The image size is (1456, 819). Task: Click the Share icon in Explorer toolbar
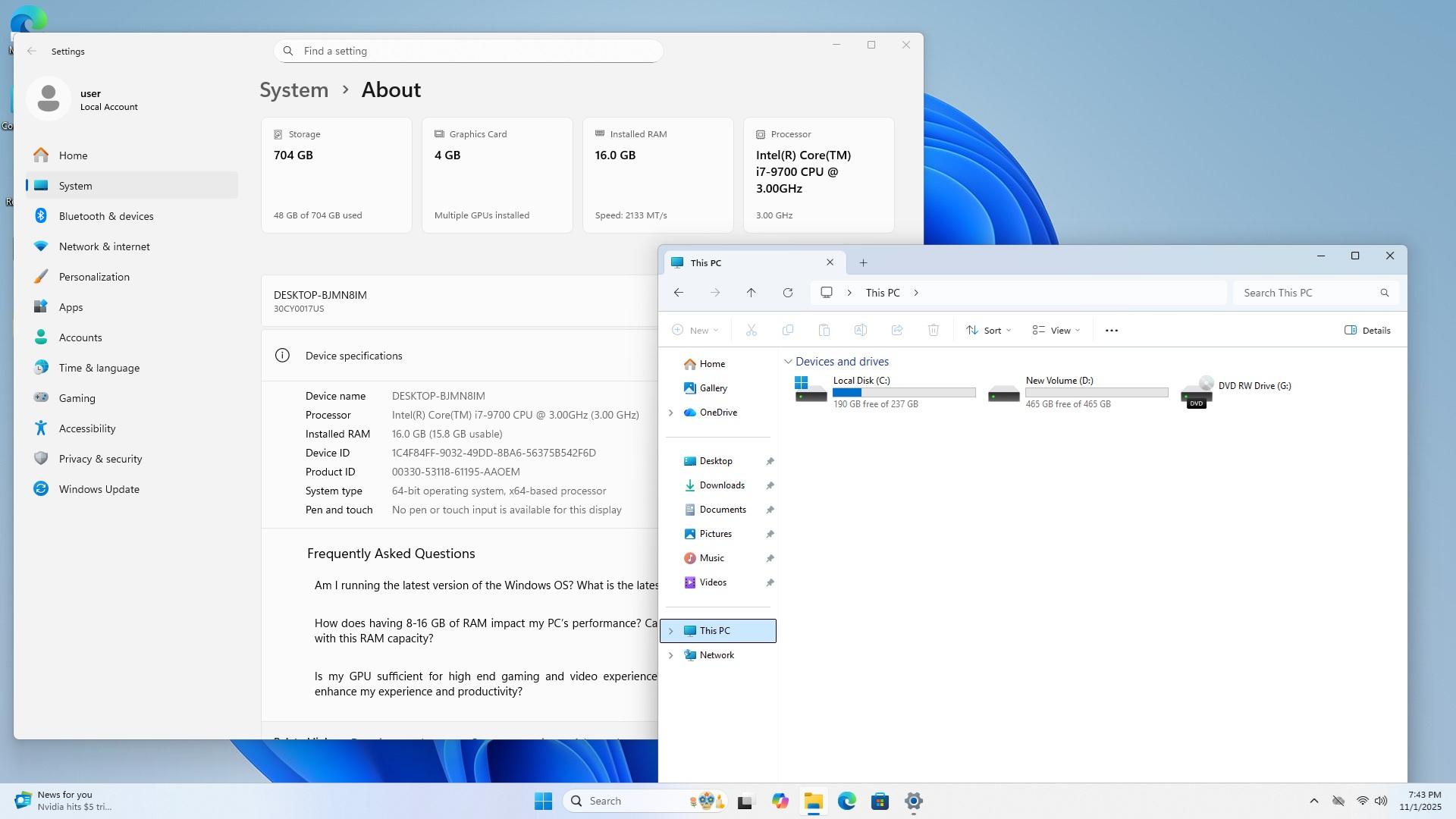pos(897,331)
